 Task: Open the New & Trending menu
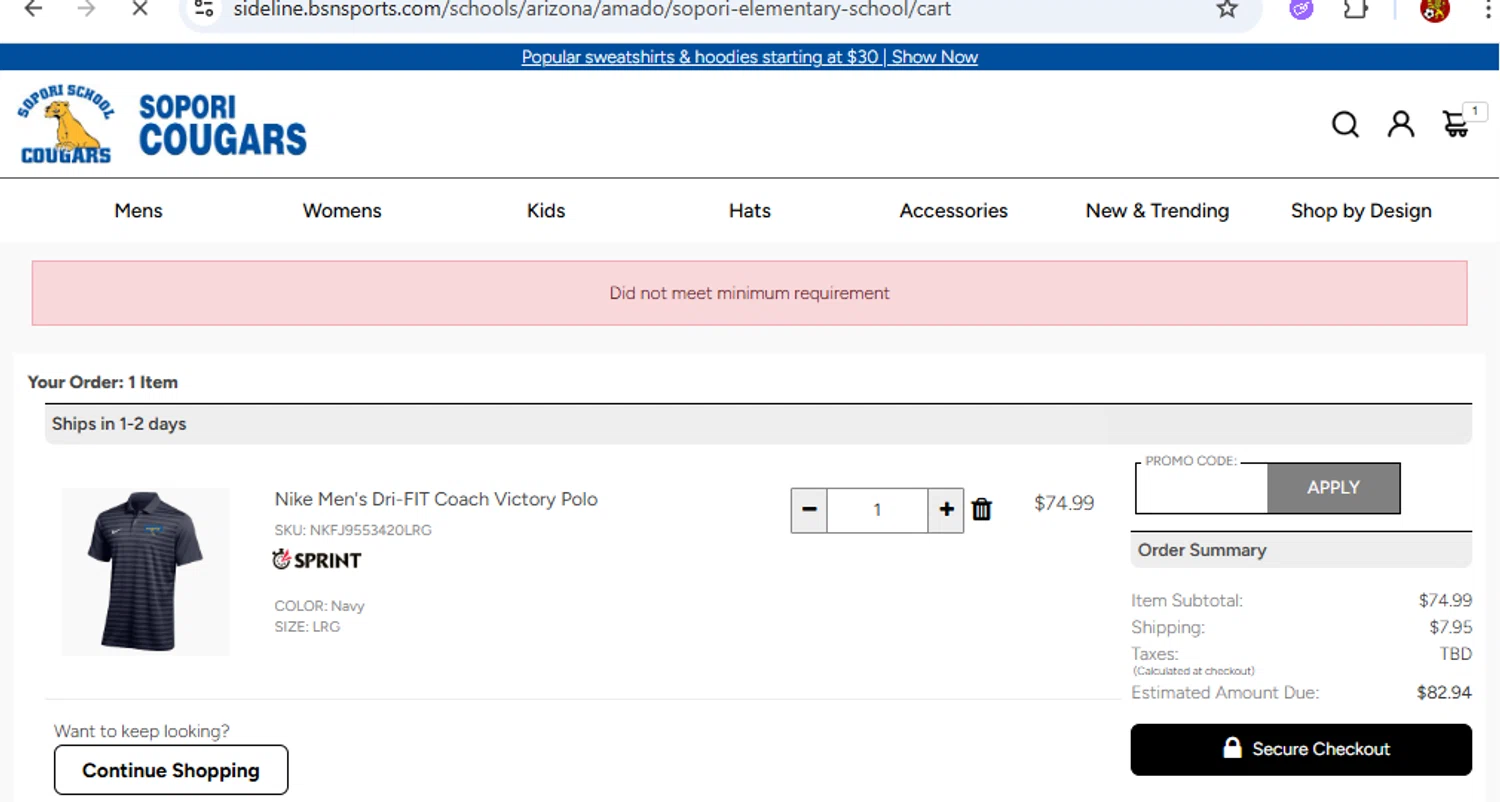pyautogui.click(x=1157, y=211)
